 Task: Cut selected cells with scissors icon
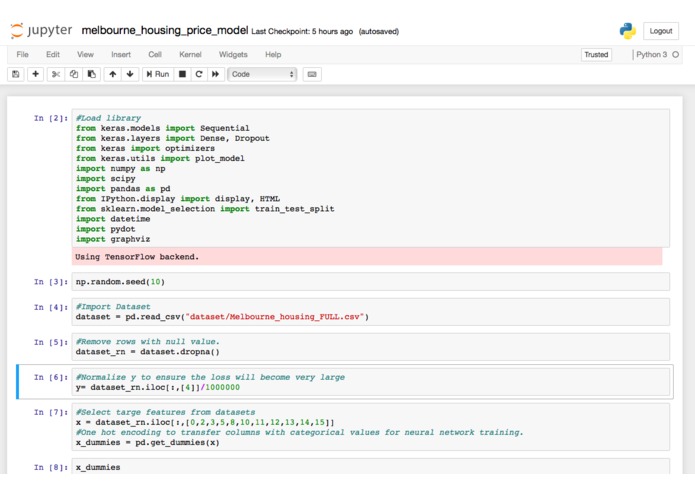pos(55,74)
